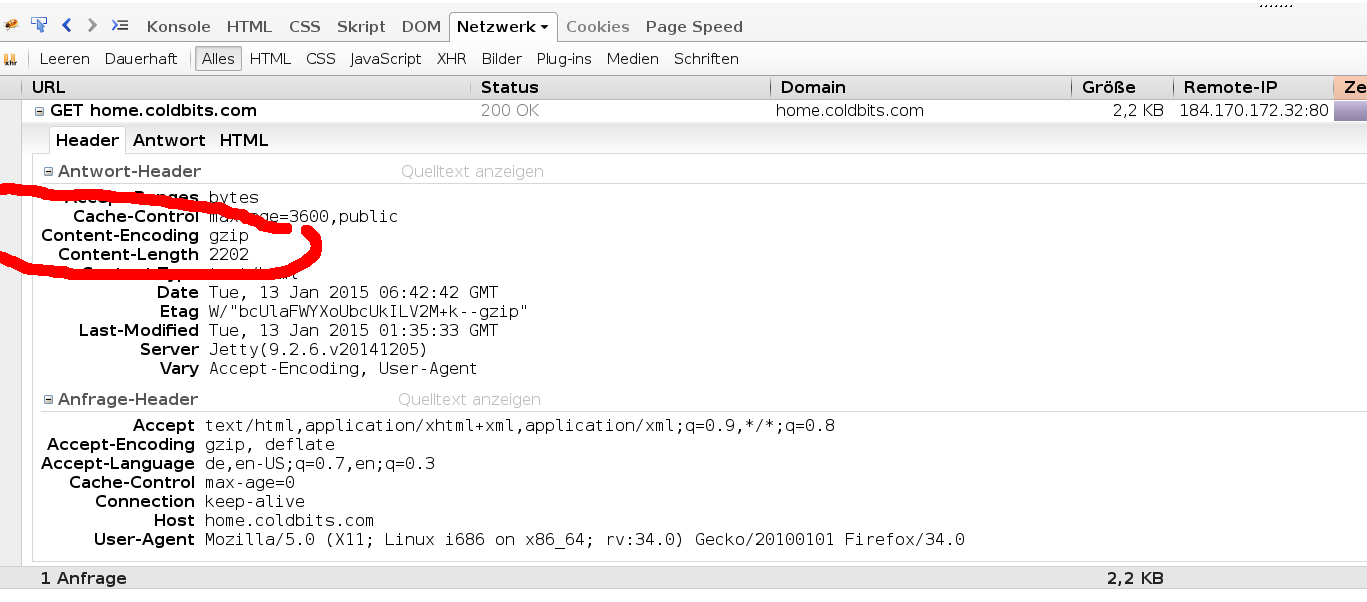The image size is (1367, 602).
Task: Enable the Alles filter
Action: pos(218,59)
